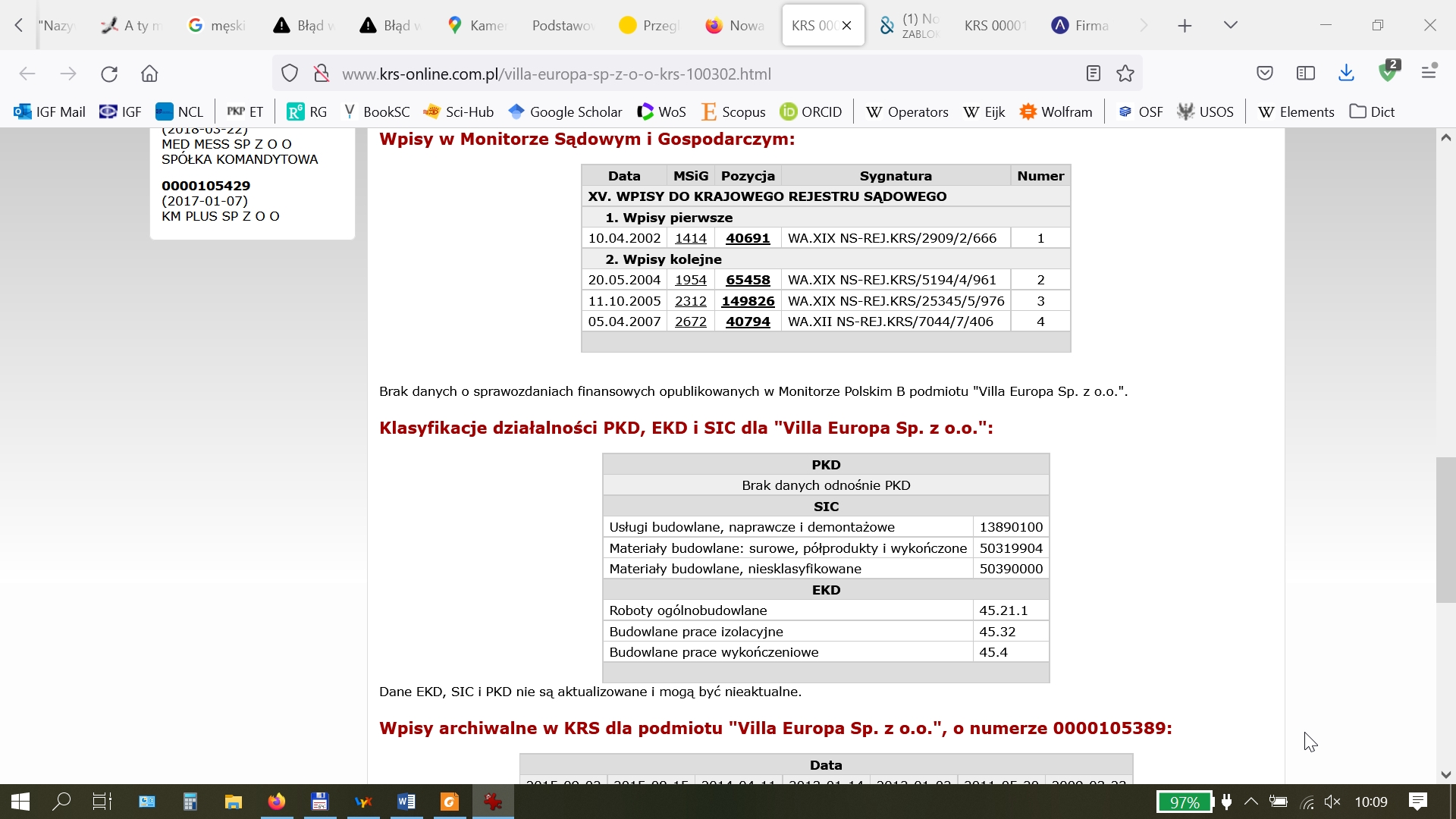Bookmark this page with star
Viewport: 1456px width, 819px height.
tap(1125, 74)
